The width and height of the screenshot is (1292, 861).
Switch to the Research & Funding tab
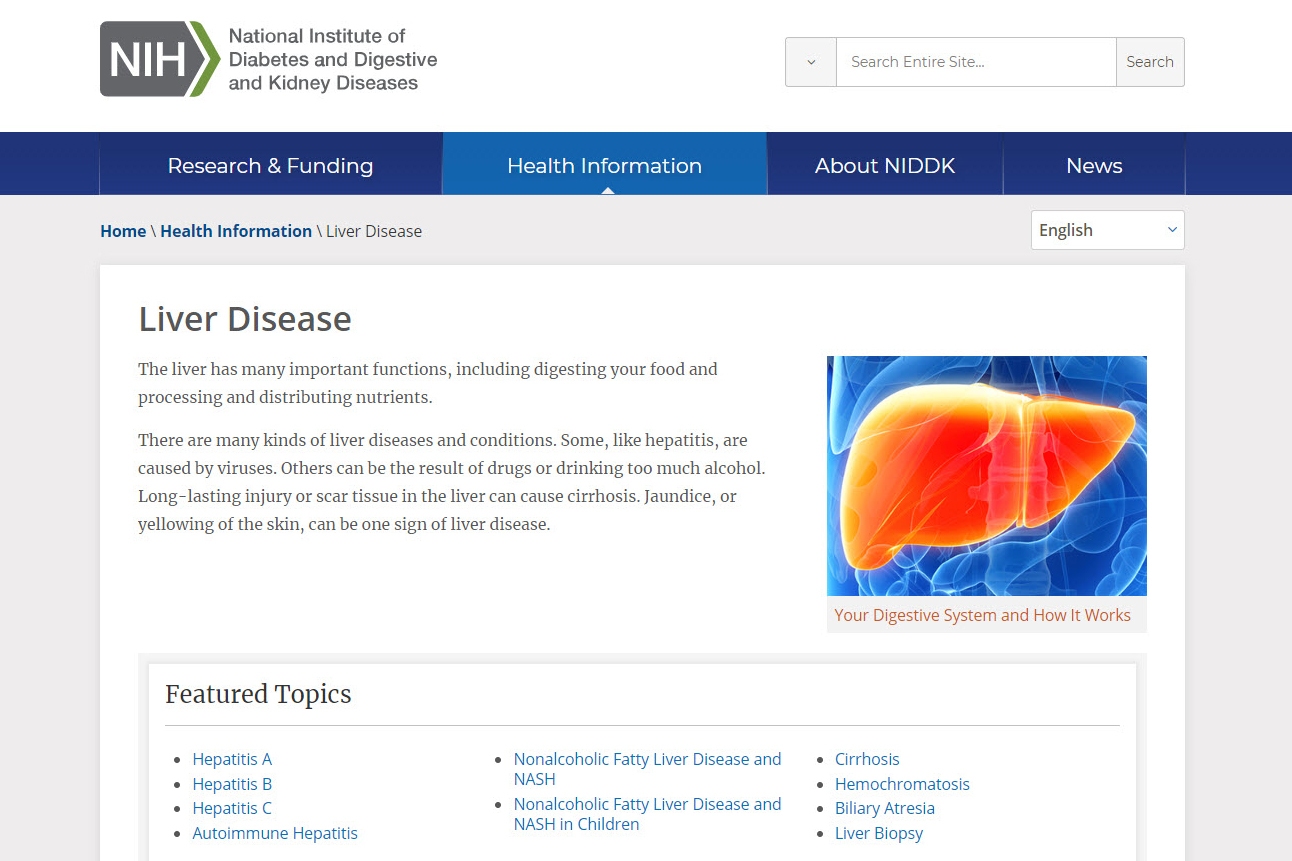[270, 165]
